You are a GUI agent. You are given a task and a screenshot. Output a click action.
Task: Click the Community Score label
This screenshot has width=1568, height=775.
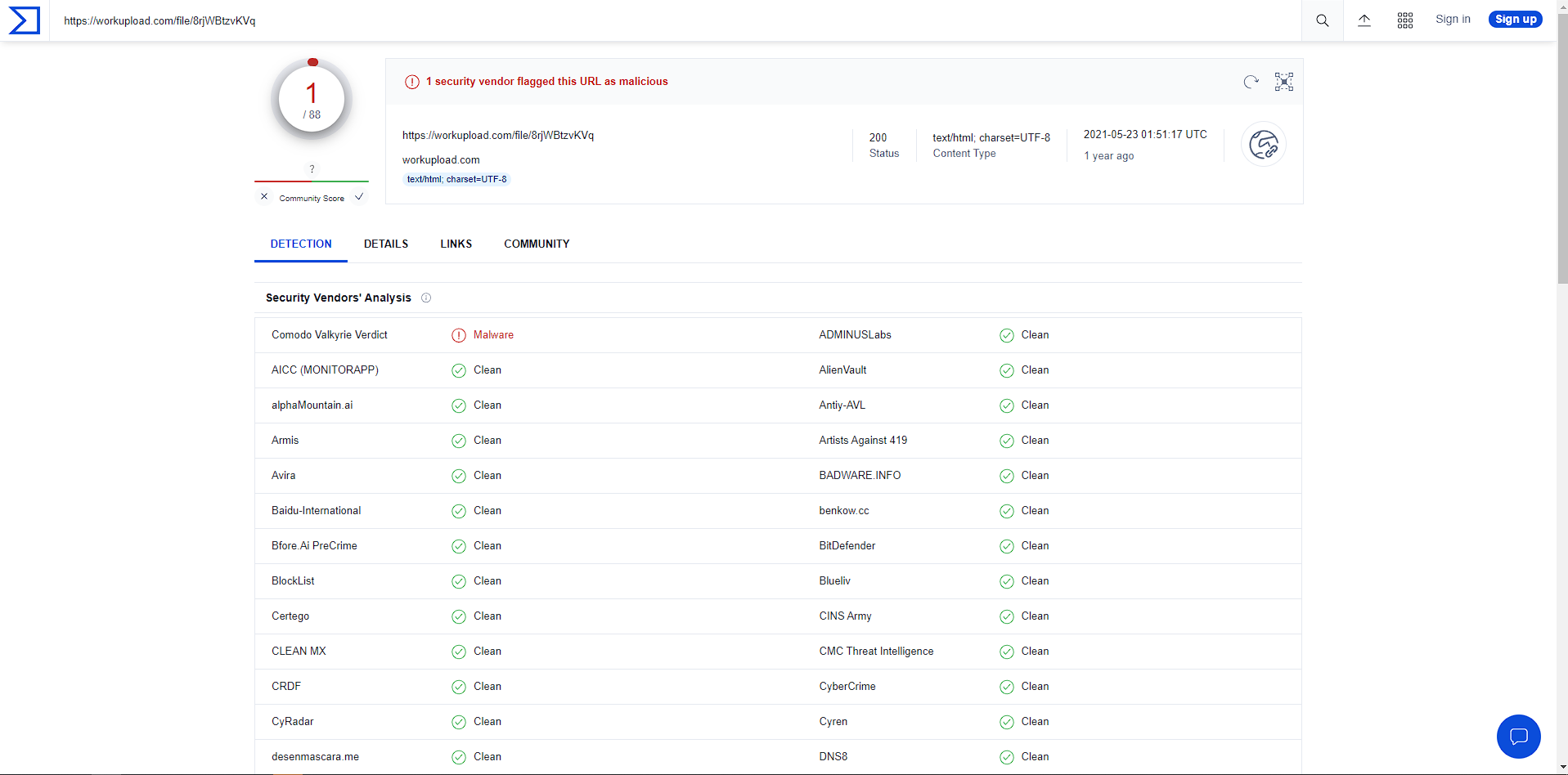(312, 198)
